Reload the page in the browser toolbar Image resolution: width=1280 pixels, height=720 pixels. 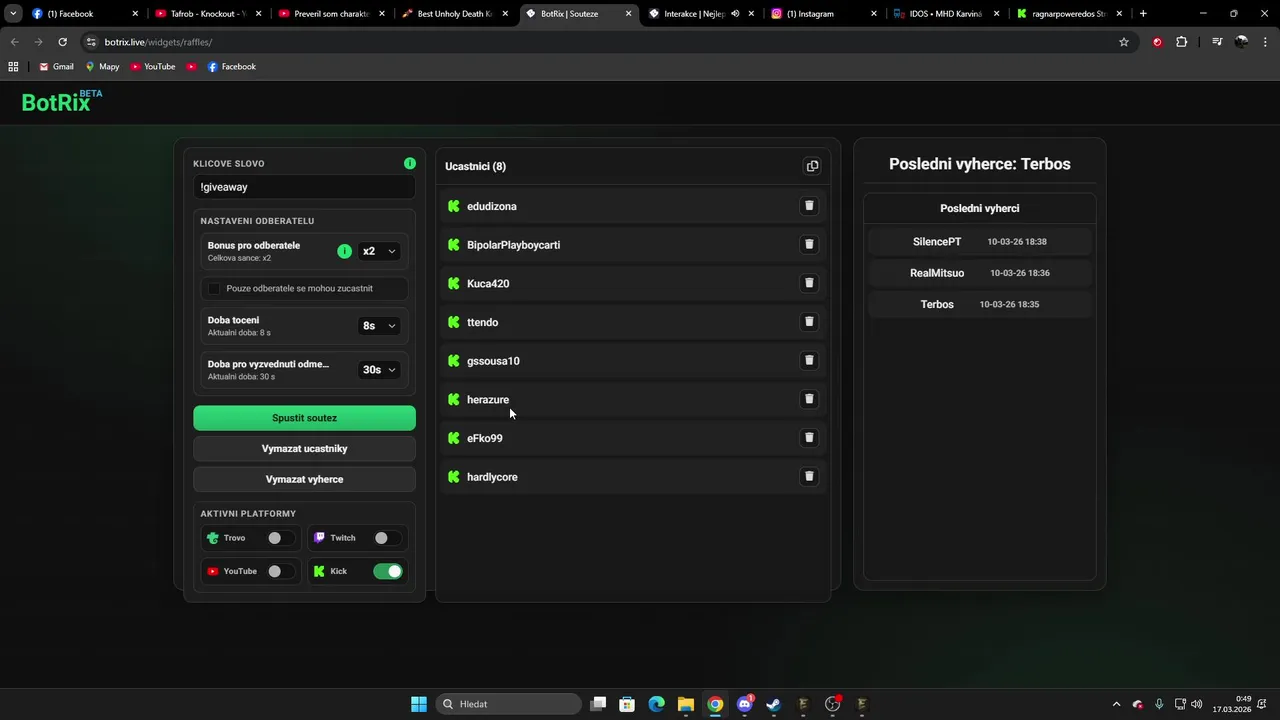tap(62, 42)
